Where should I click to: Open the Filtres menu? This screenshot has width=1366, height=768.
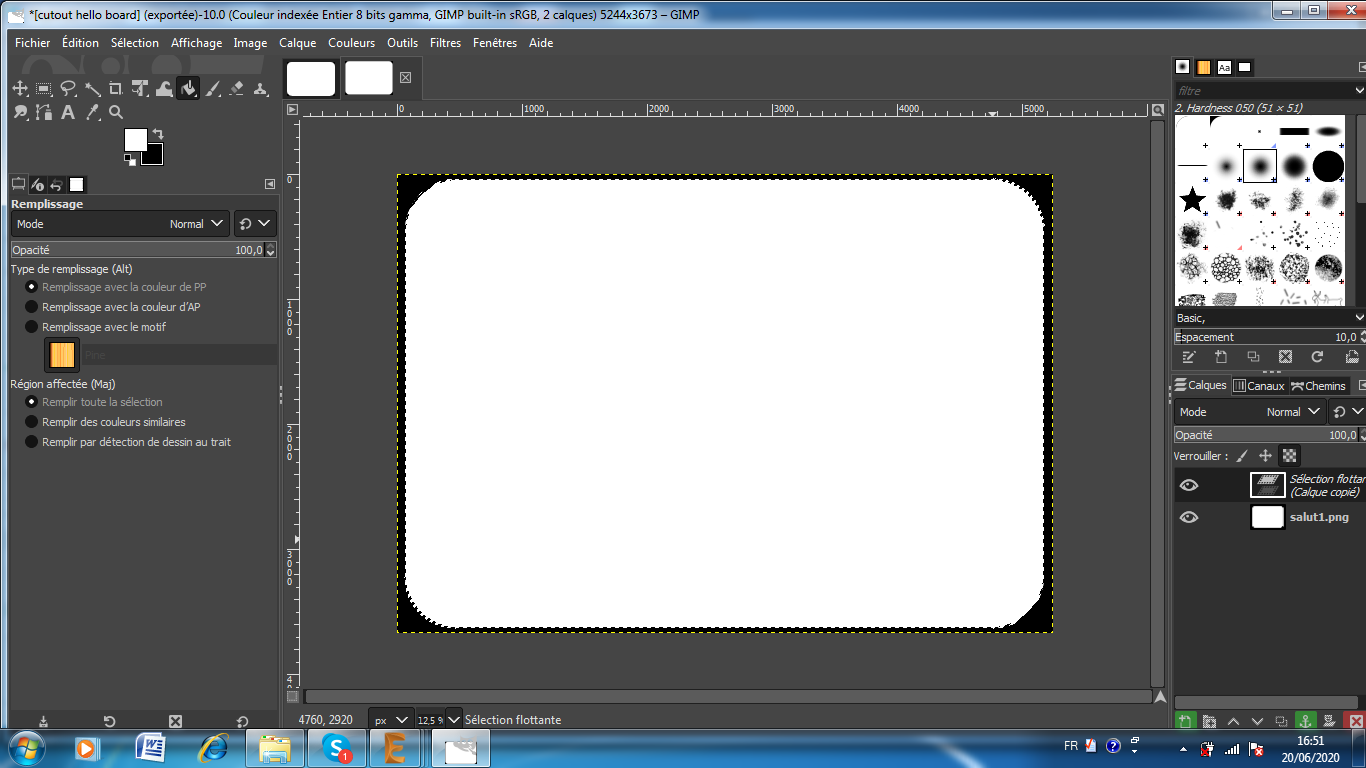click(445, 43)
